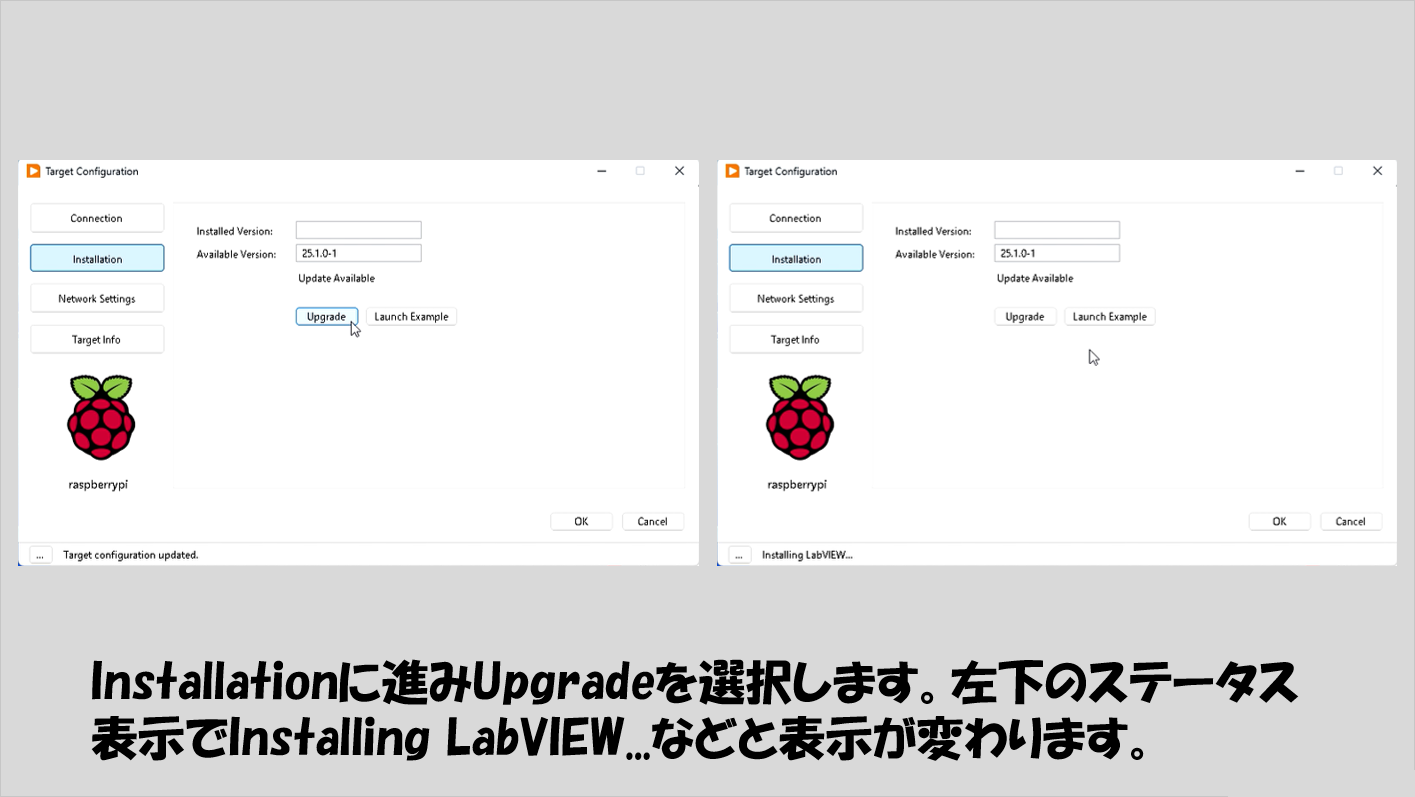Click Installed Version field in right window
This screenshot has width=1415, height=797.
point(1057,230)
